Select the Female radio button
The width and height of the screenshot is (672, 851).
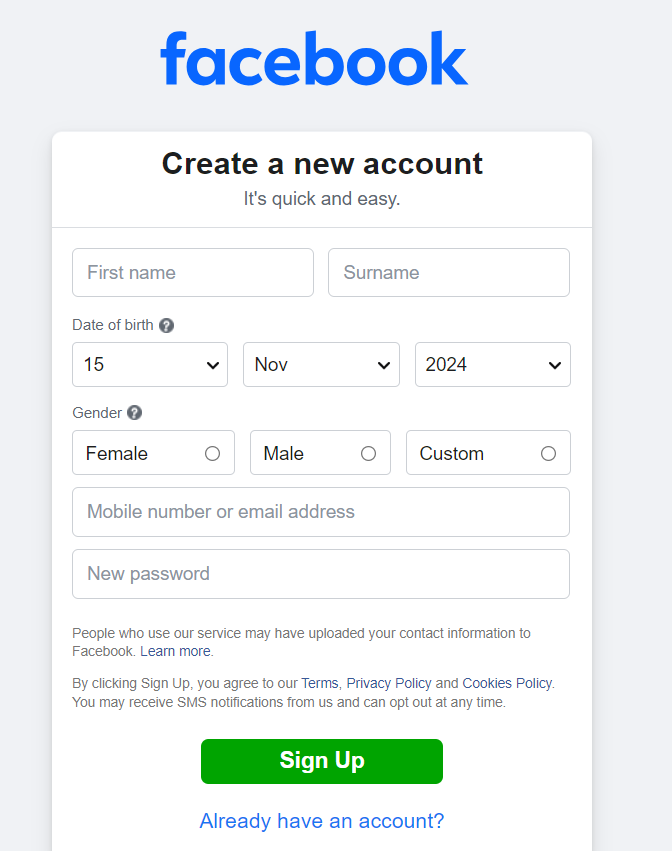tap(212, 453)
